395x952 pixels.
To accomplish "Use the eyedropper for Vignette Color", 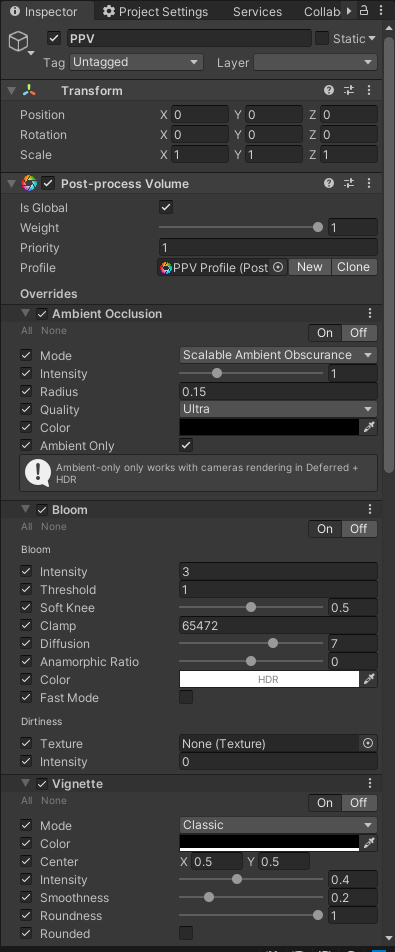I will 369,843.
